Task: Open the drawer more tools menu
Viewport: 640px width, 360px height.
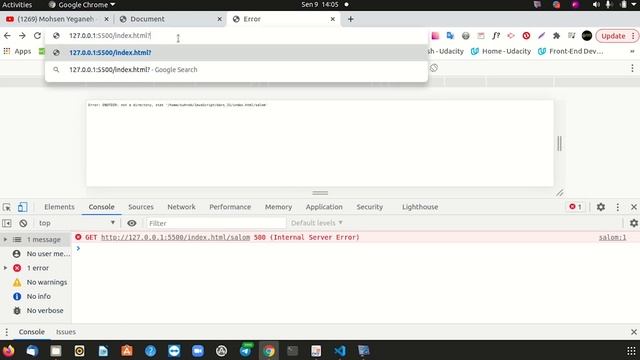Action: pos(7,332)
